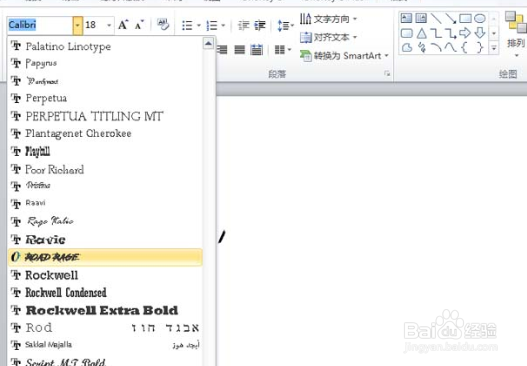Click the Decrease Font Size icon
The height and width of the screenshot is (366, 527).
click(x=139, y=25)
